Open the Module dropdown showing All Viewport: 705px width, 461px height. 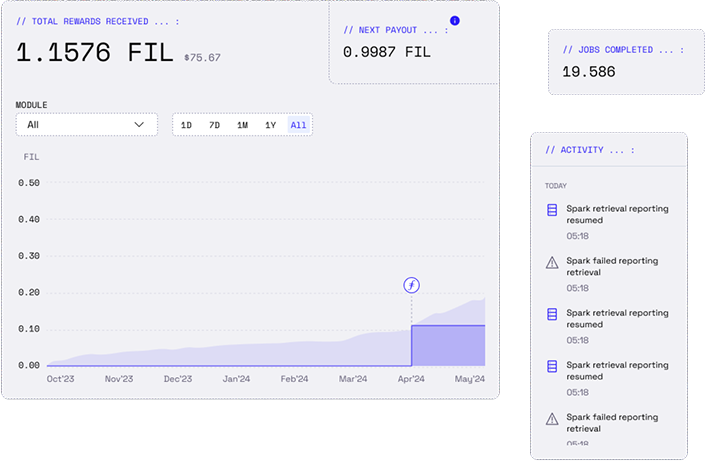pos(86,125)
